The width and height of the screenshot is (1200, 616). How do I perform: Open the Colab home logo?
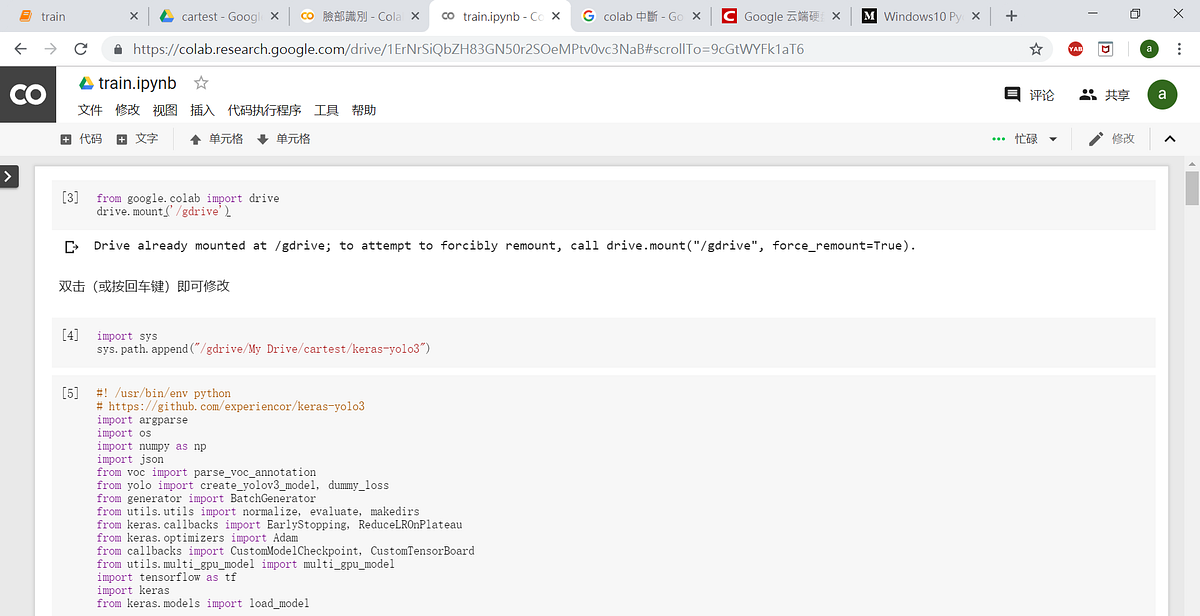click(x=27, y=95)
